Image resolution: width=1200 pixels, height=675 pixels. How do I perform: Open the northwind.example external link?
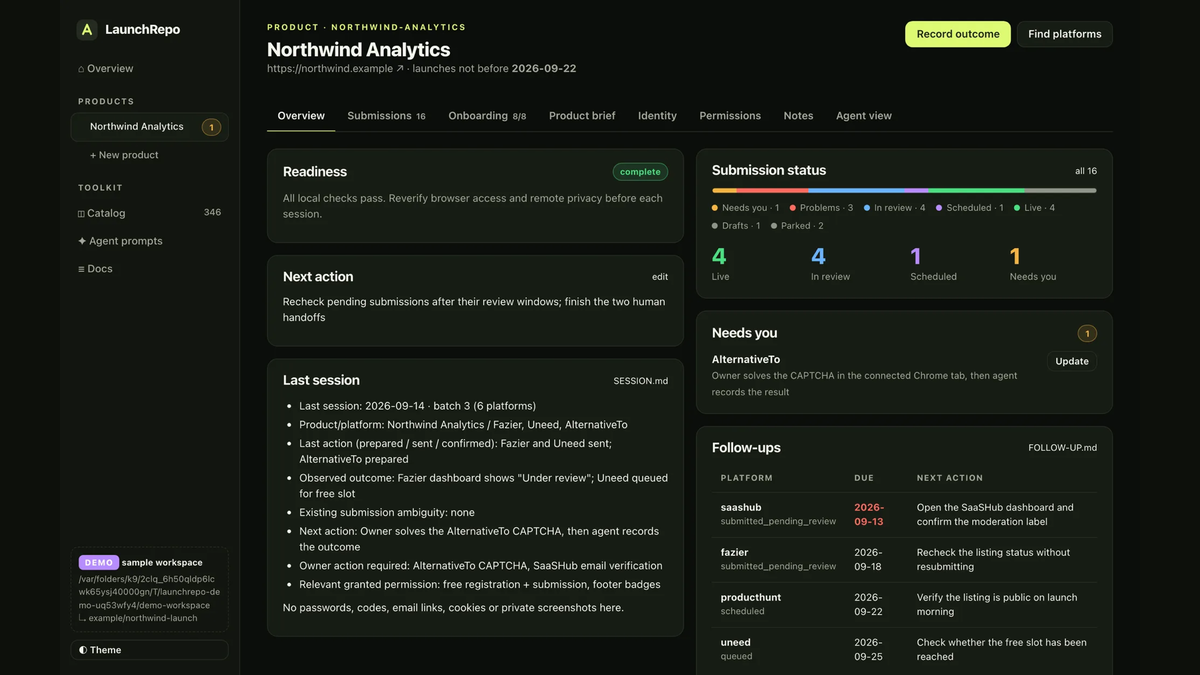click(x=335, y=69)
